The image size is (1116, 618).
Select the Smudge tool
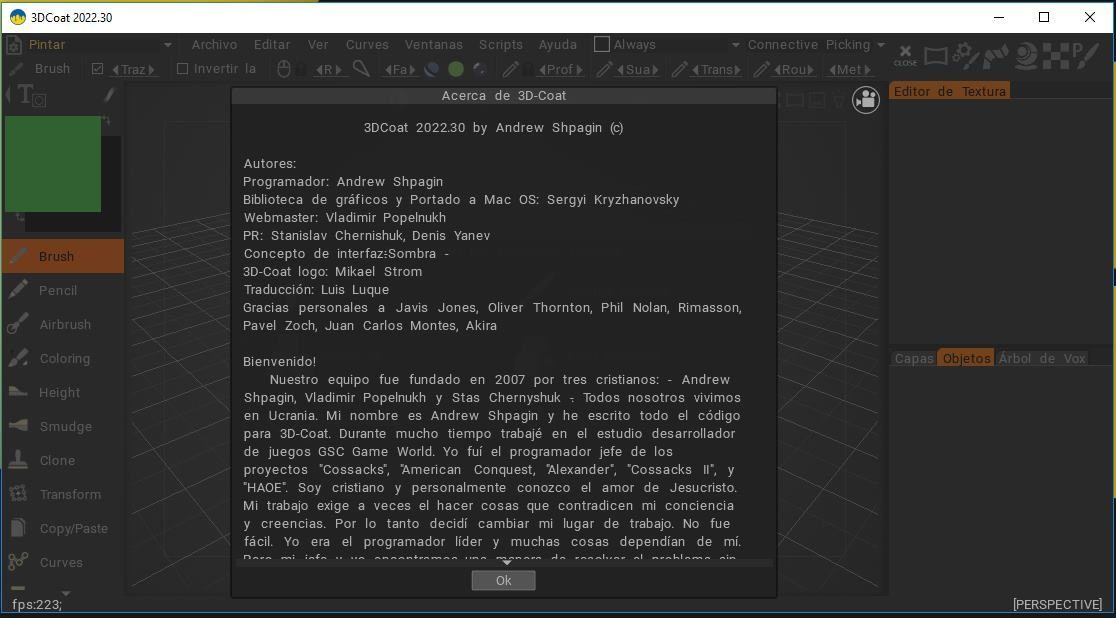[63, 426]
